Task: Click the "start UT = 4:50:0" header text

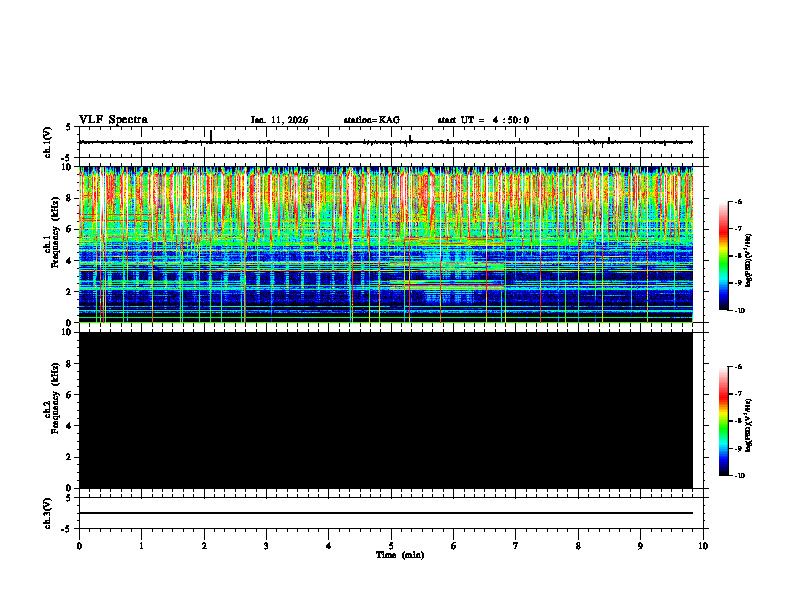Action: coord(483,120)
